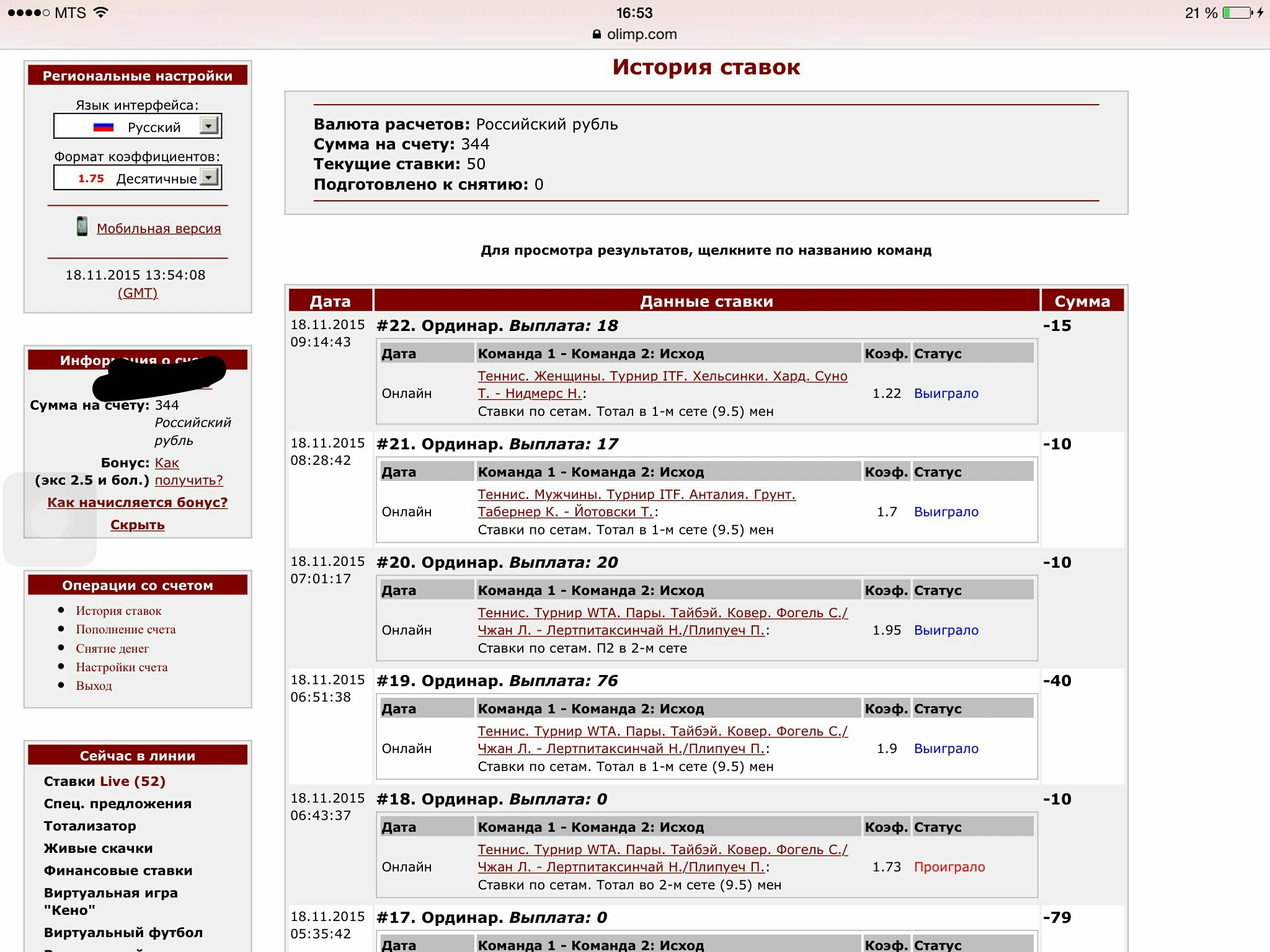Click the Валюта расчетов: Российский рубль line
The image size is (1270, 952).
click(x=466, y=124)
